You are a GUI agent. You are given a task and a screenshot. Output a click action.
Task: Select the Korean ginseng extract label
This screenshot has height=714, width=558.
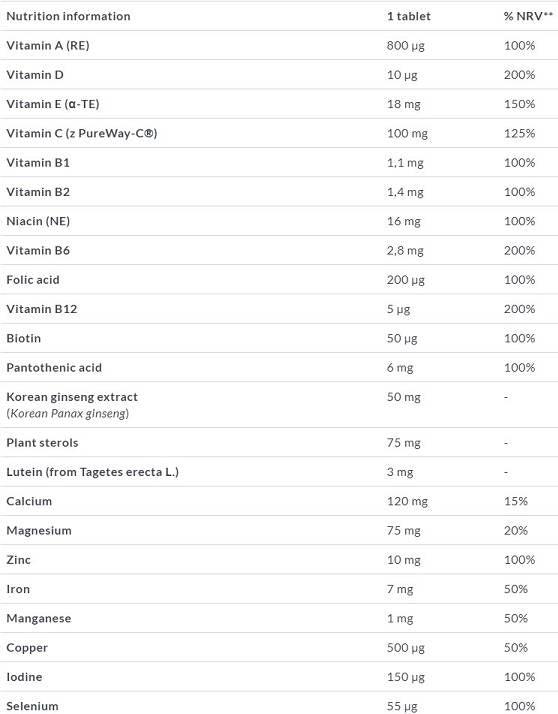point(72,397)
